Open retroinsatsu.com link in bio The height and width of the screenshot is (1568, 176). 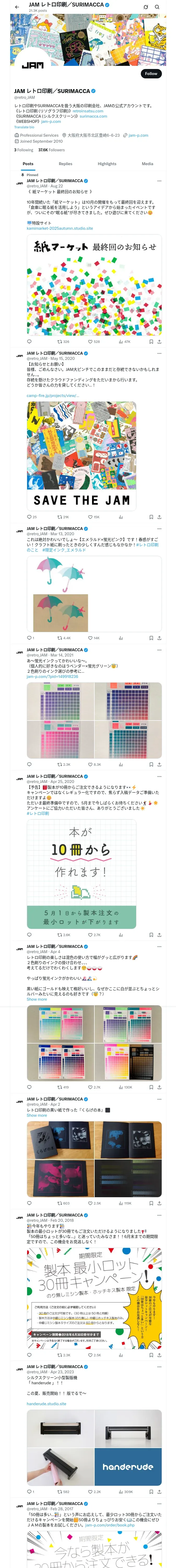88,111
